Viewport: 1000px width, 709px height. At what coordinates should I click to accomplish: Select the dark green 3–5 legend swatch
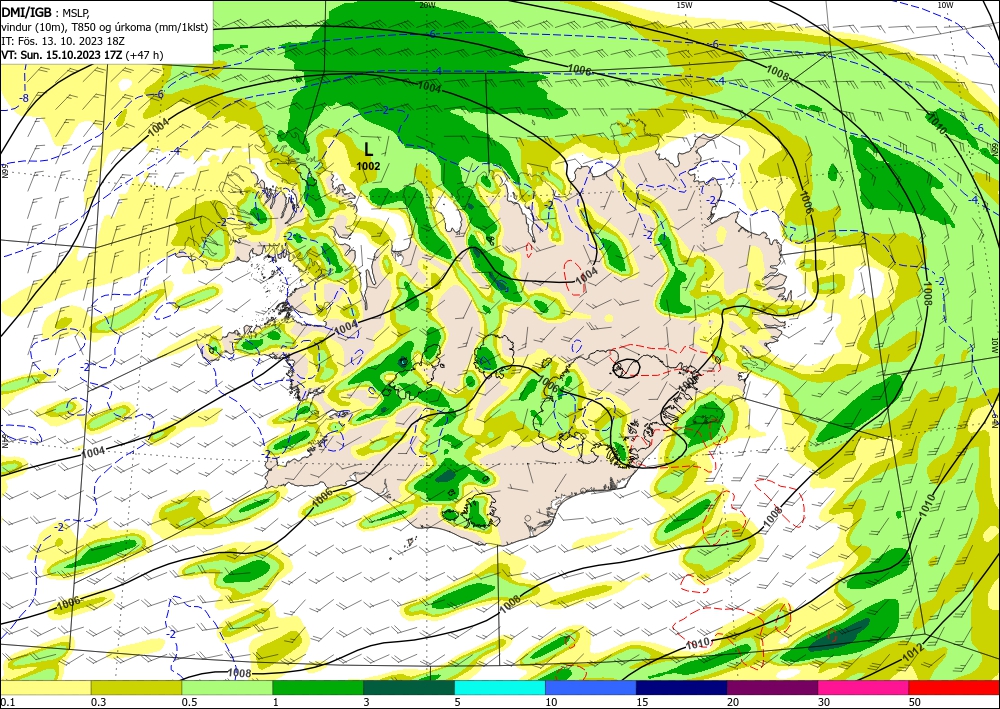coord(409,688)
